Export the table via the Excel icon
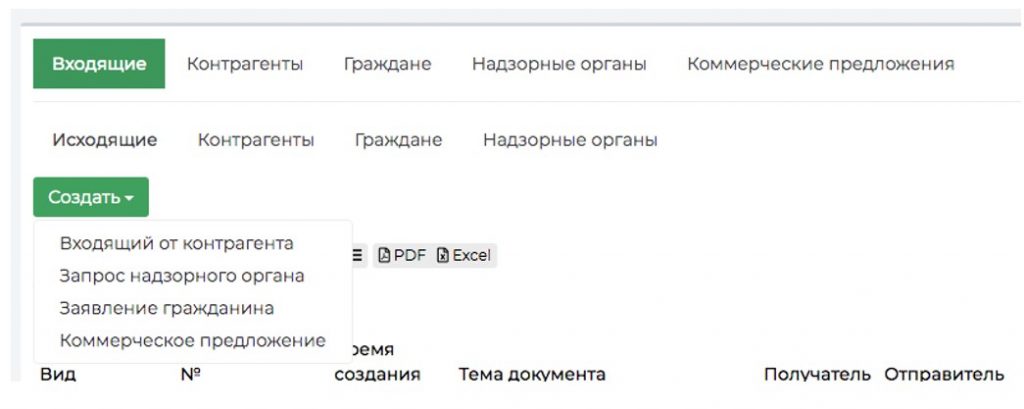Image resolution: width=1024 pixels, height=409 pixels. 464,255
